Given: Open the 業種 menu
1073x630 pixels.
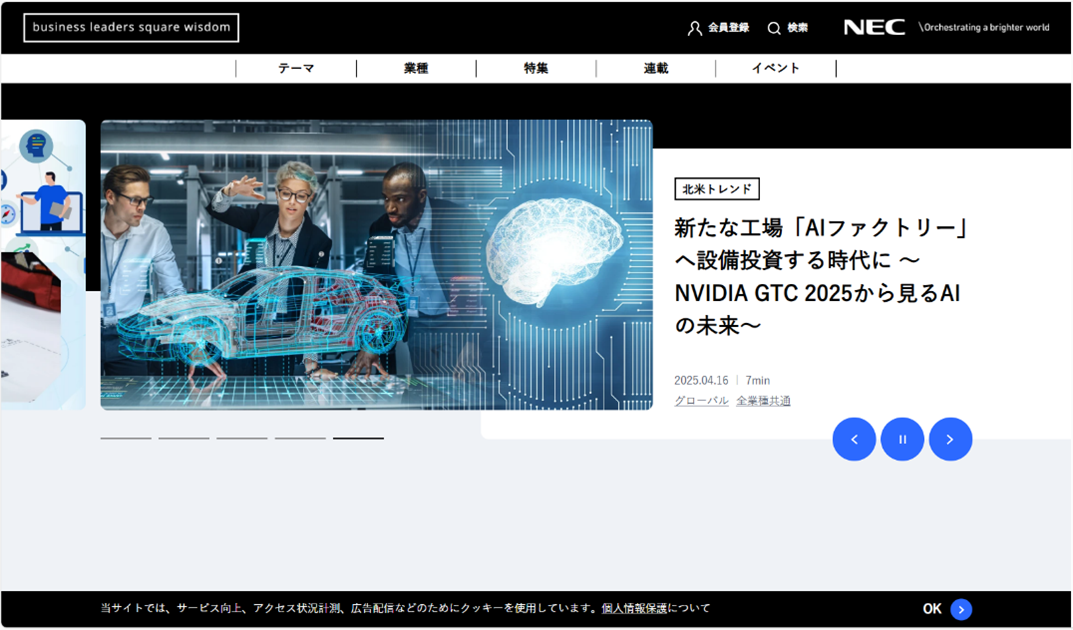Looking at the screenshot, I should point(416,68).
